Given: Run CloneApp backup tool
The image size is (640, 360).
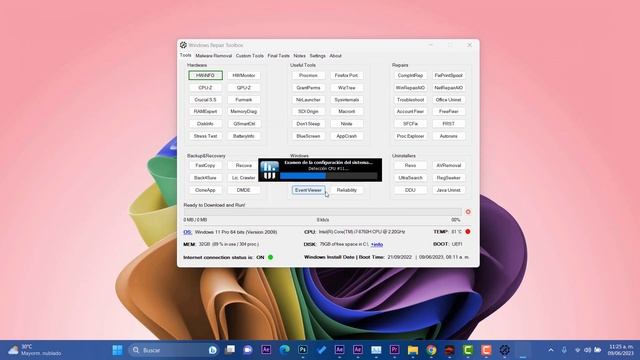Looking at the screenshot, I should 205,190.
